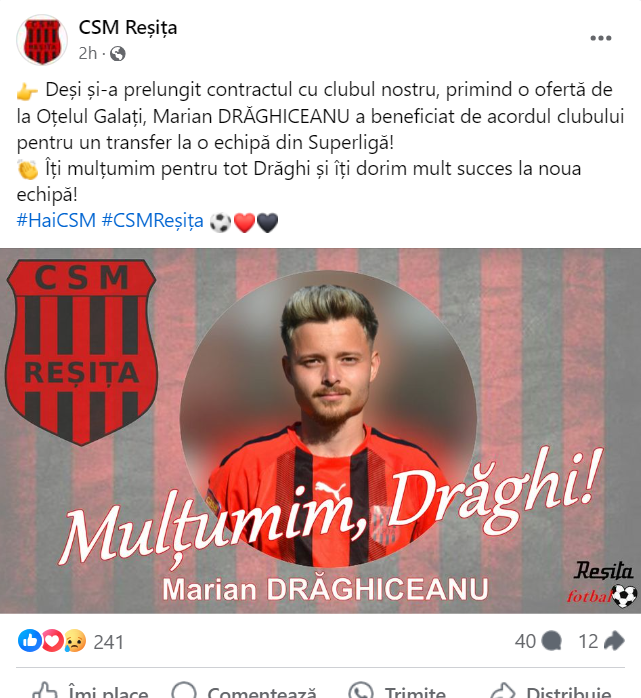
Task: Click the #HaiCSM hashtag
Action: 56,221
